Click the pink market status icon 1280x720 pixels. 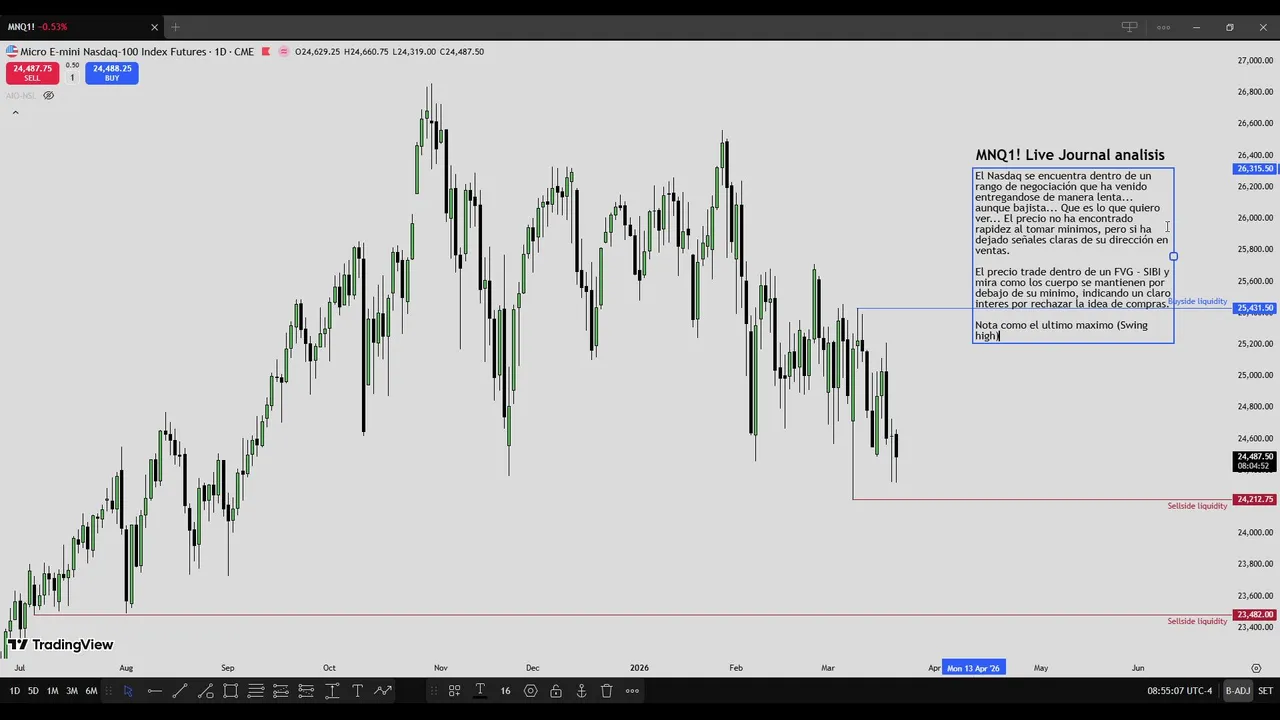click(x=284, y=51)
